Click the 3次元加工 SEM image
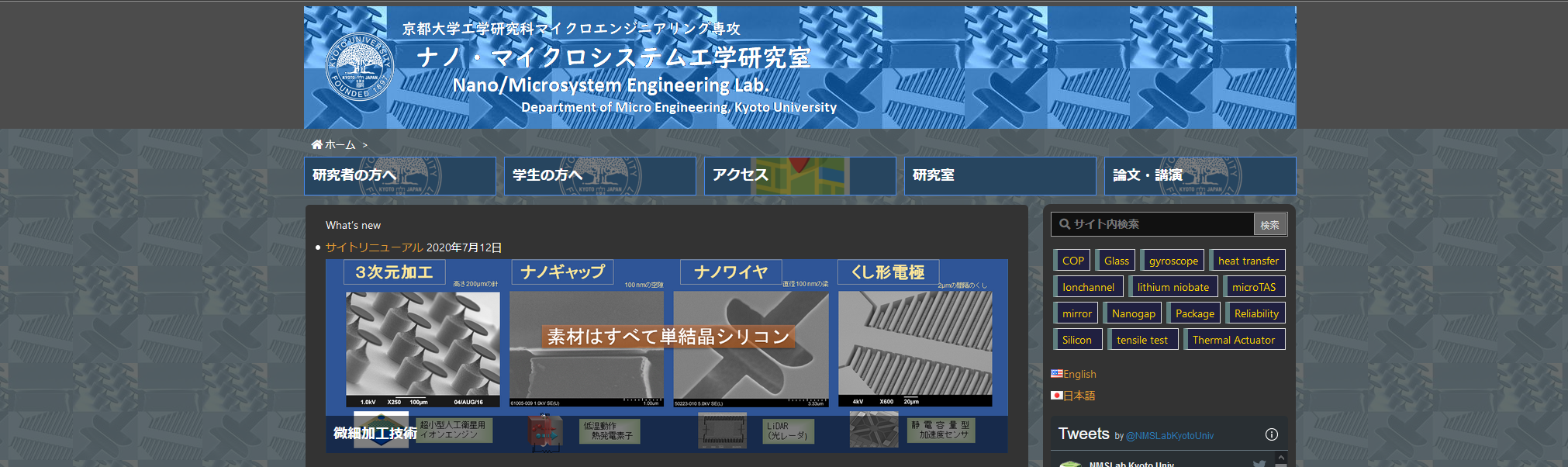This screenshot has width=1568, height=467. click(x=423, y=349)
